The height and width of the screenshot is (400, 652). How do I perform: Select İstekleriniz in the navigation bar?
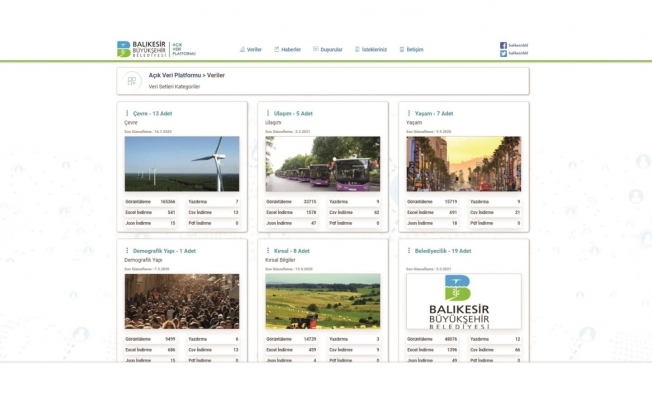(371, 49)
